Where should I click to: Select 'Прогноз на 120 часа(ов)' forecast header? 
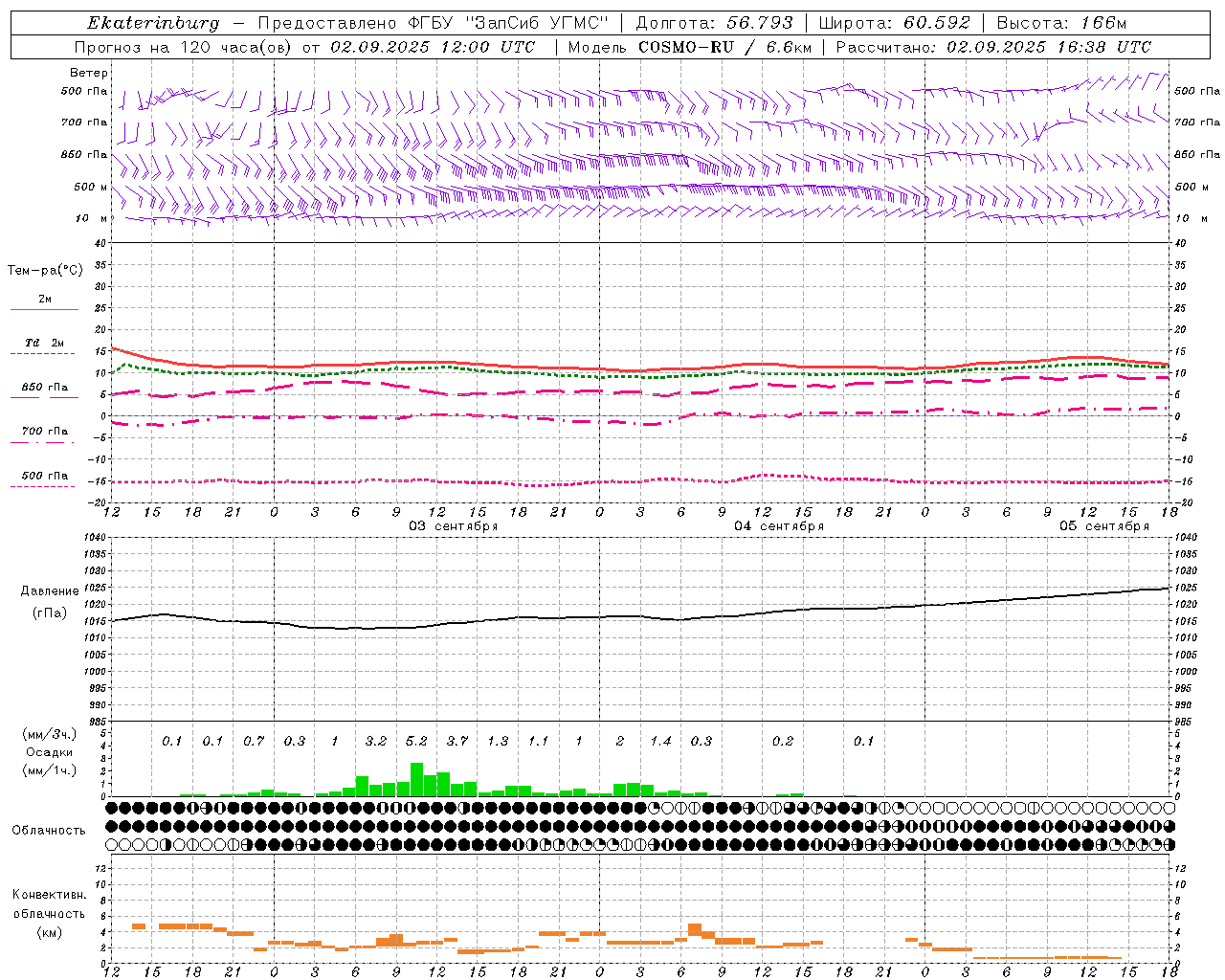point(184,47)
